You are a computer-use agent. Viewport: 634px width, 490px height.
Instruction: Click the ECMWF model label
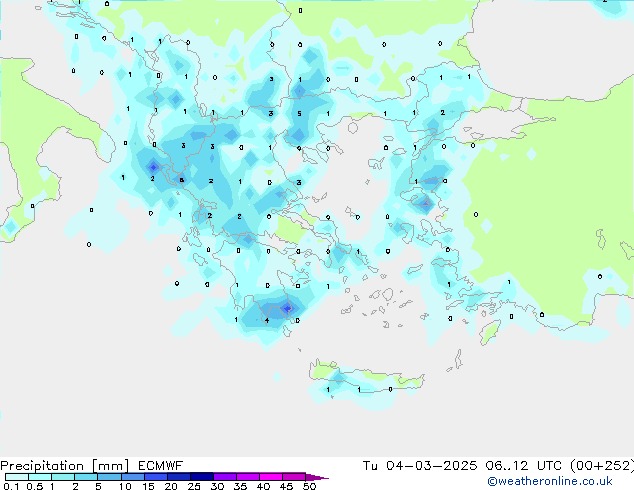tap(161, 466)
